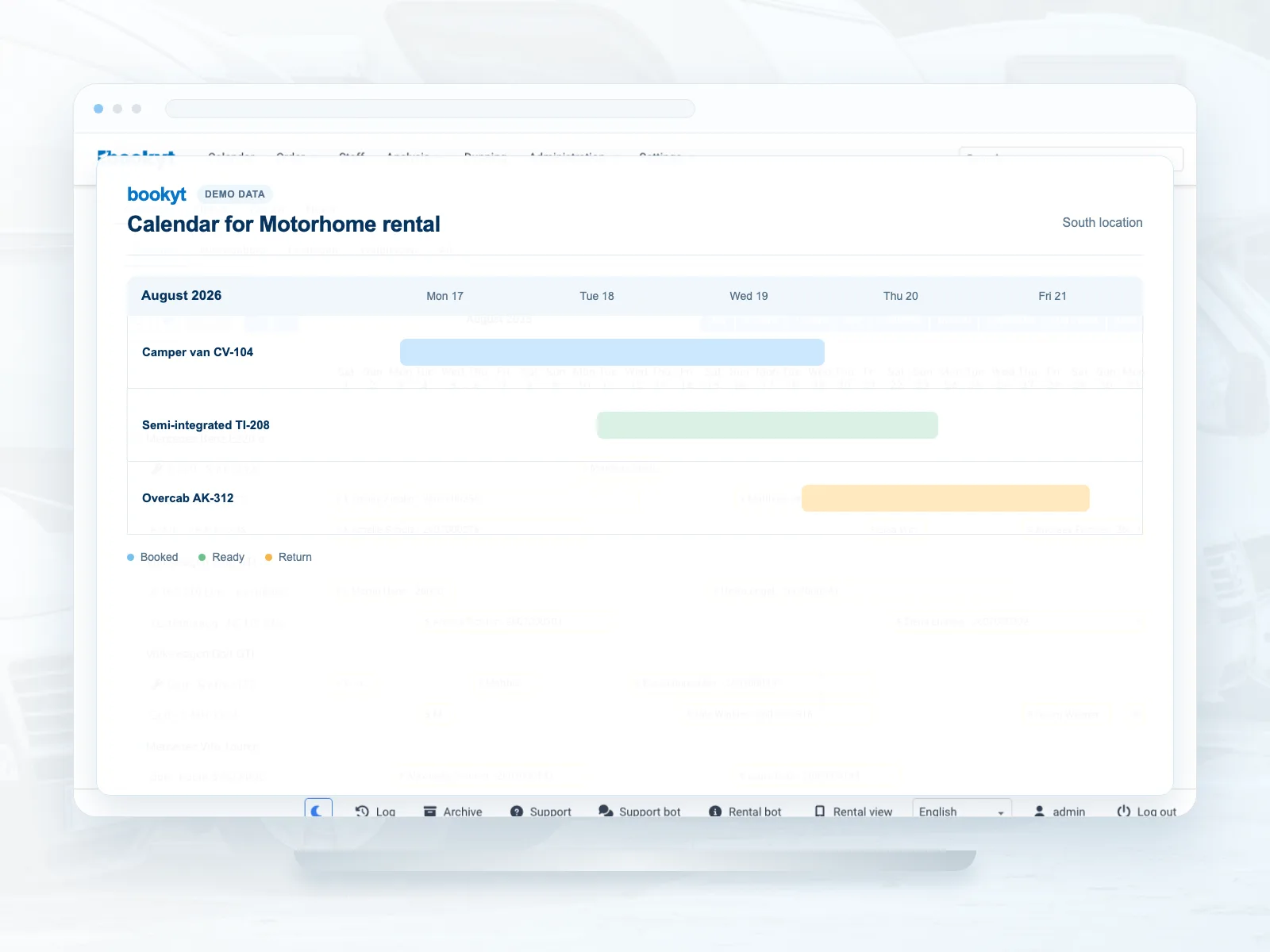Click the Semi-integrated TI-208 row label

206,425
